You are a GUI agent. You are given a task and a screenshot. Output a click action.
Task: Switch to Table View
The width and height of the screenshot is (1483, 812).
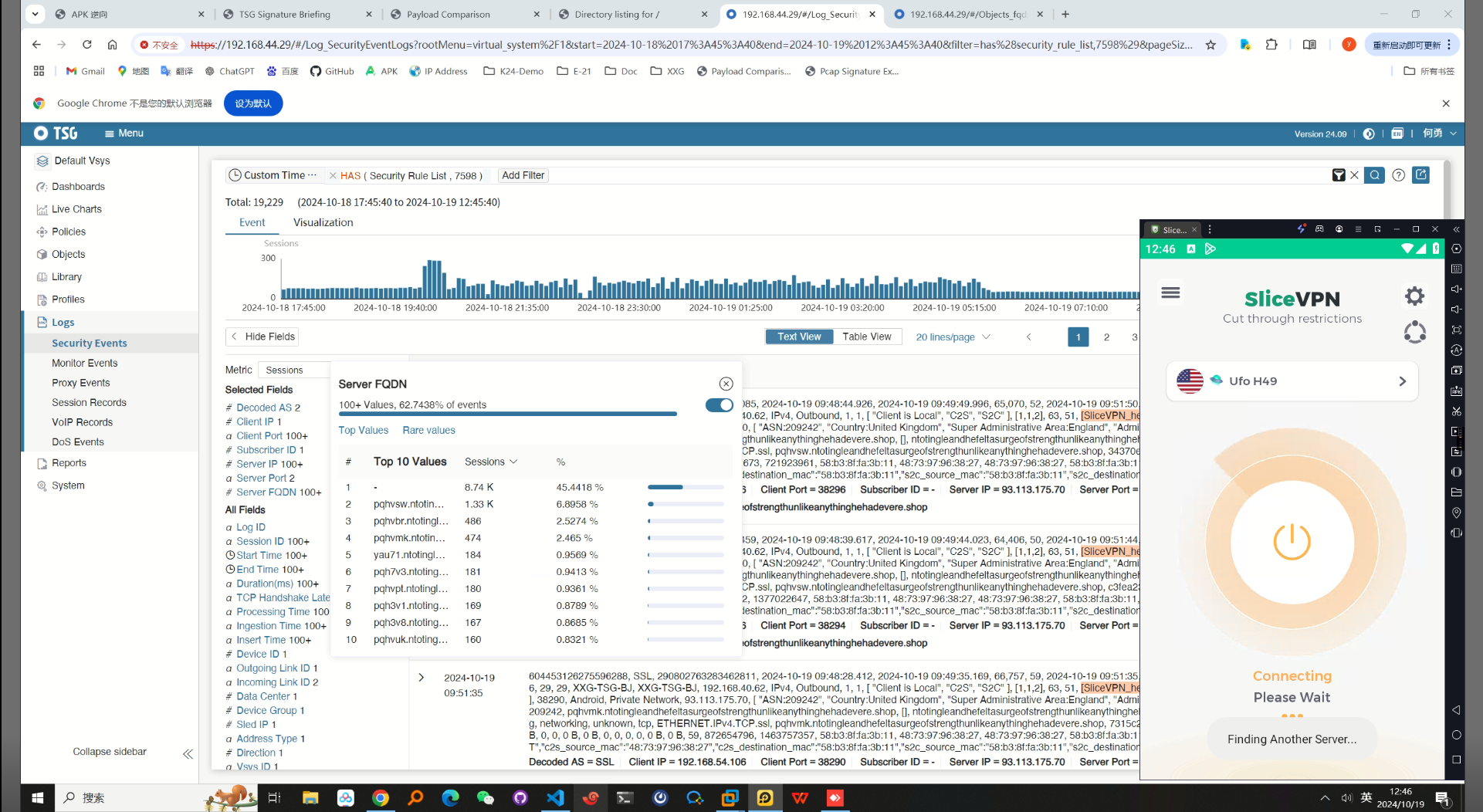pyautogui.click(x=866, y=337)
